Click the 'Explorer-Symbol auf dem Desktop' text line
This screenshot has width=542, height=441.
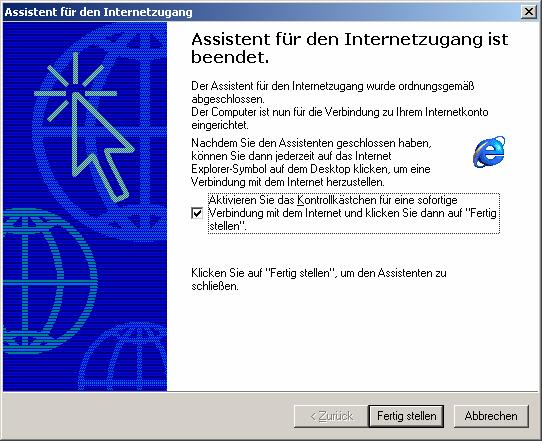[x=311, y=169]
